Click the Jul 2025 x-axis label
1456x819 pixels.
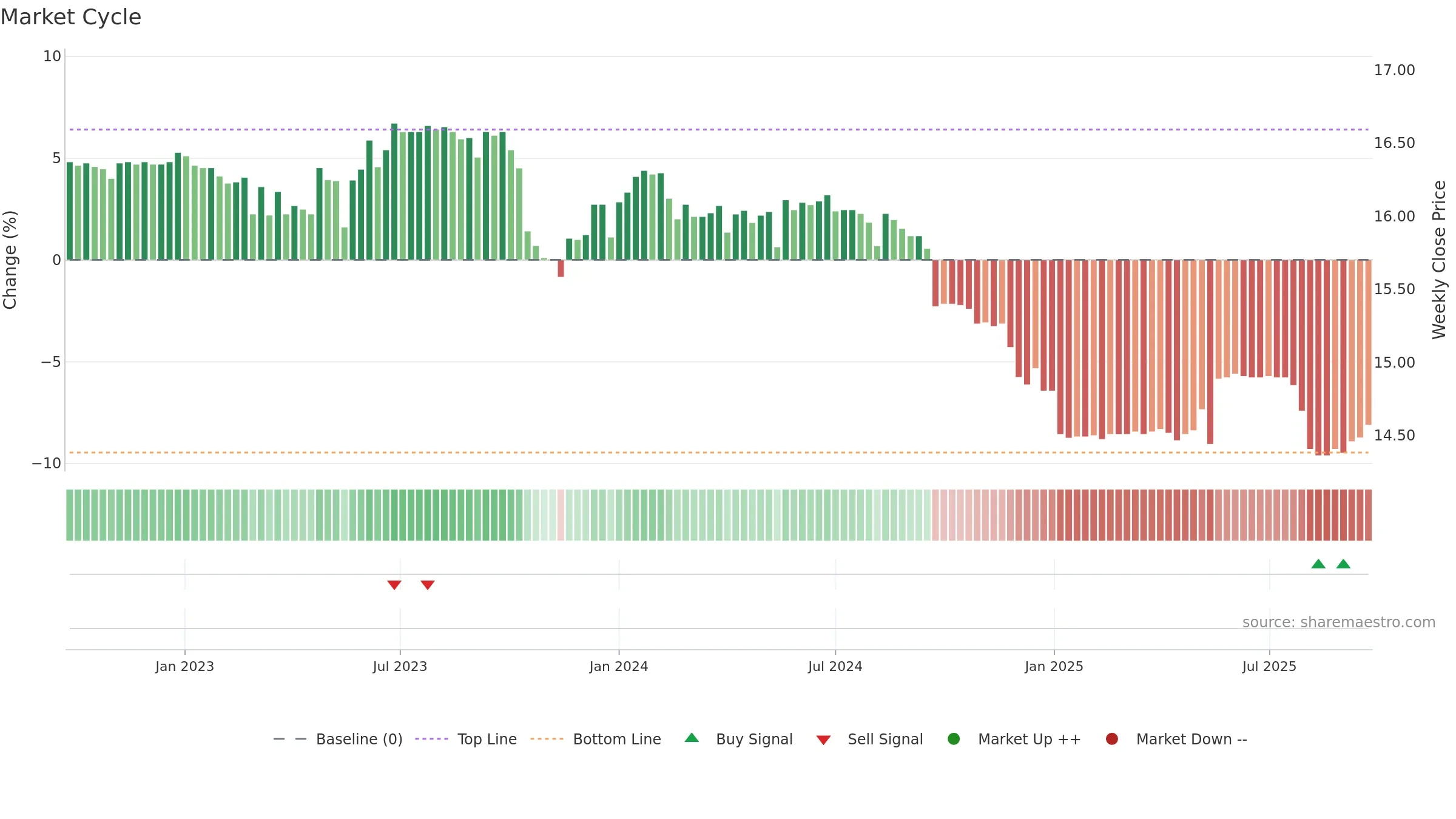1269,667
